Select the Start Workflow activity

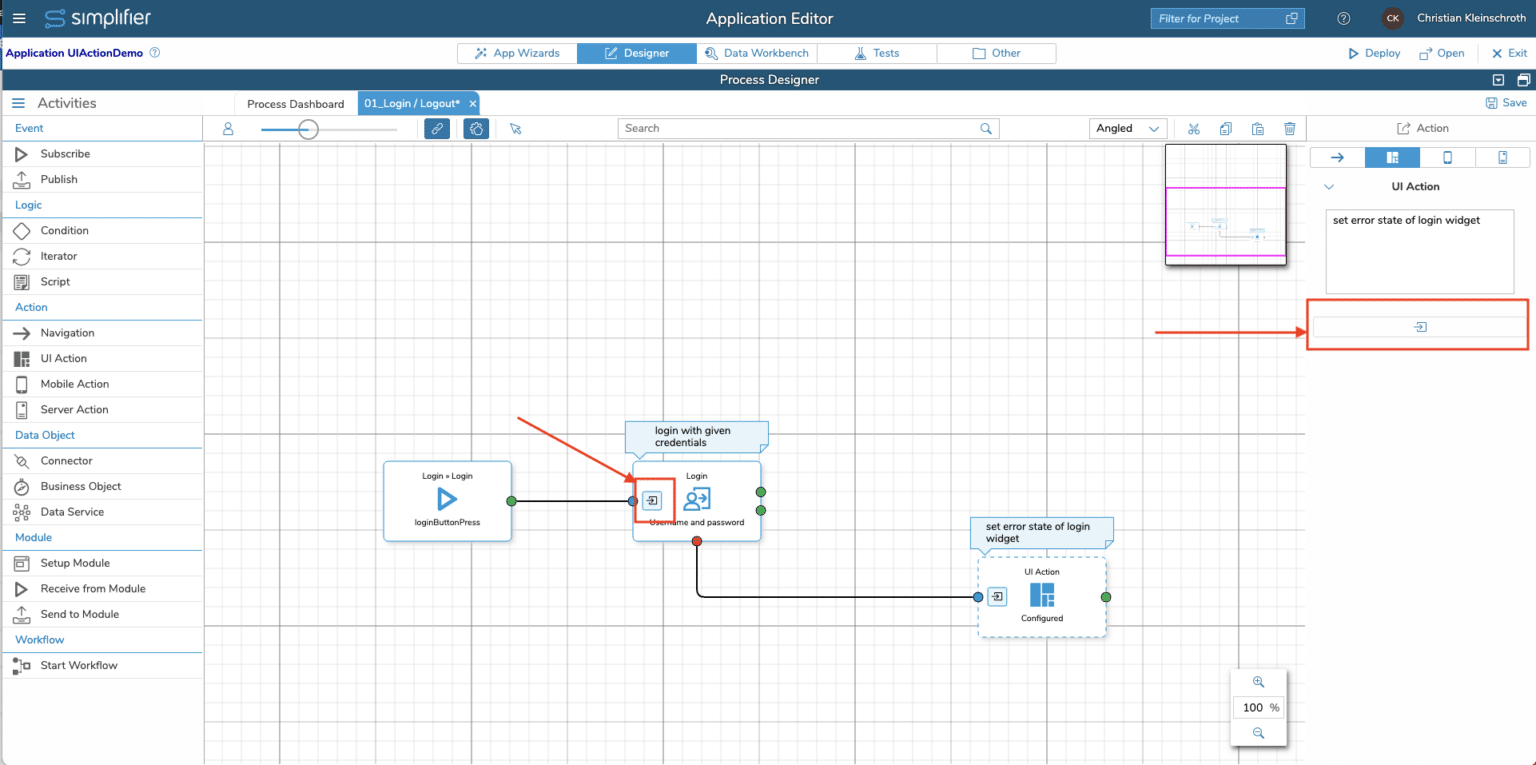pyautogui.click(x=102, y=666)
